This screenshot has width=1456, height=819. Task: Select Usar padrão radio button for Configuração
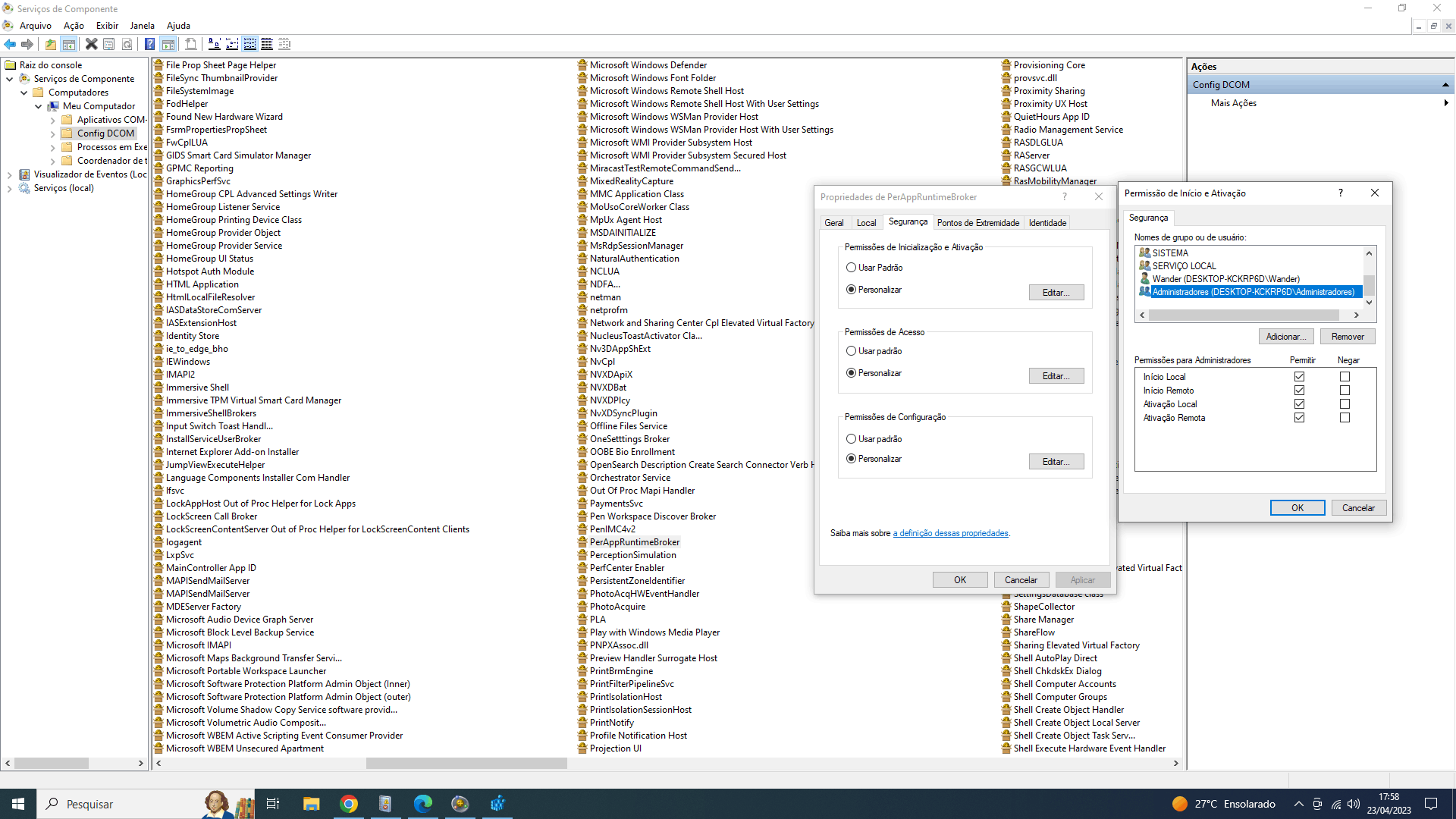pyautogui.click(x=852, y=437)
